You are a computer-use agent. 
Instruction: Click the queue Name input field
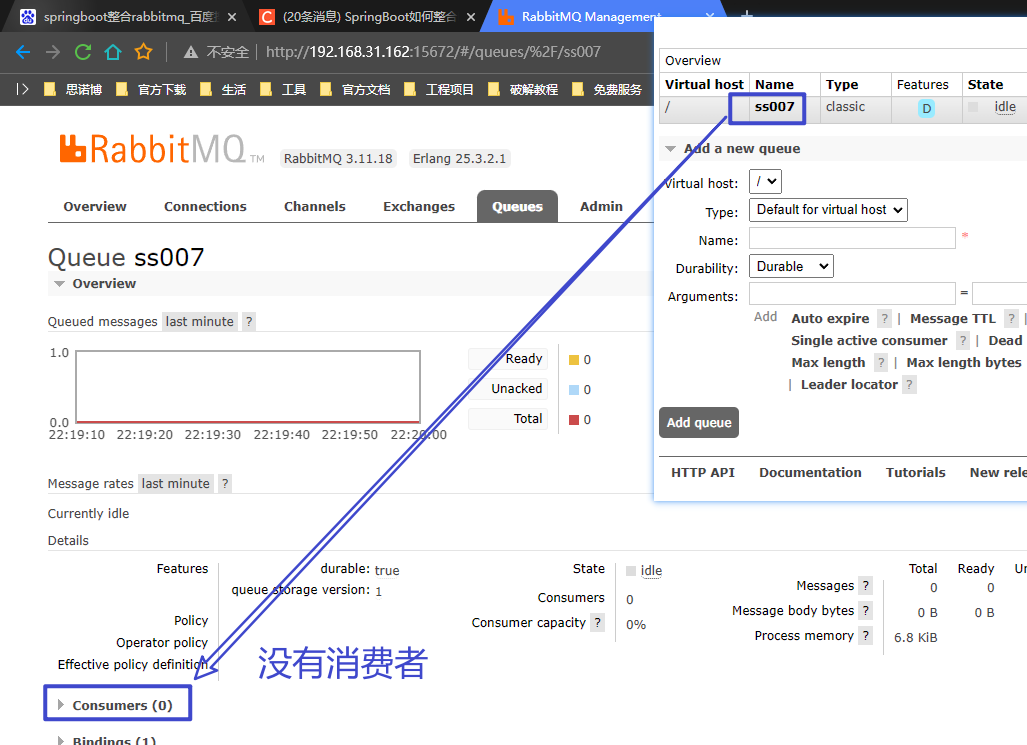click(x=852, y=238)
